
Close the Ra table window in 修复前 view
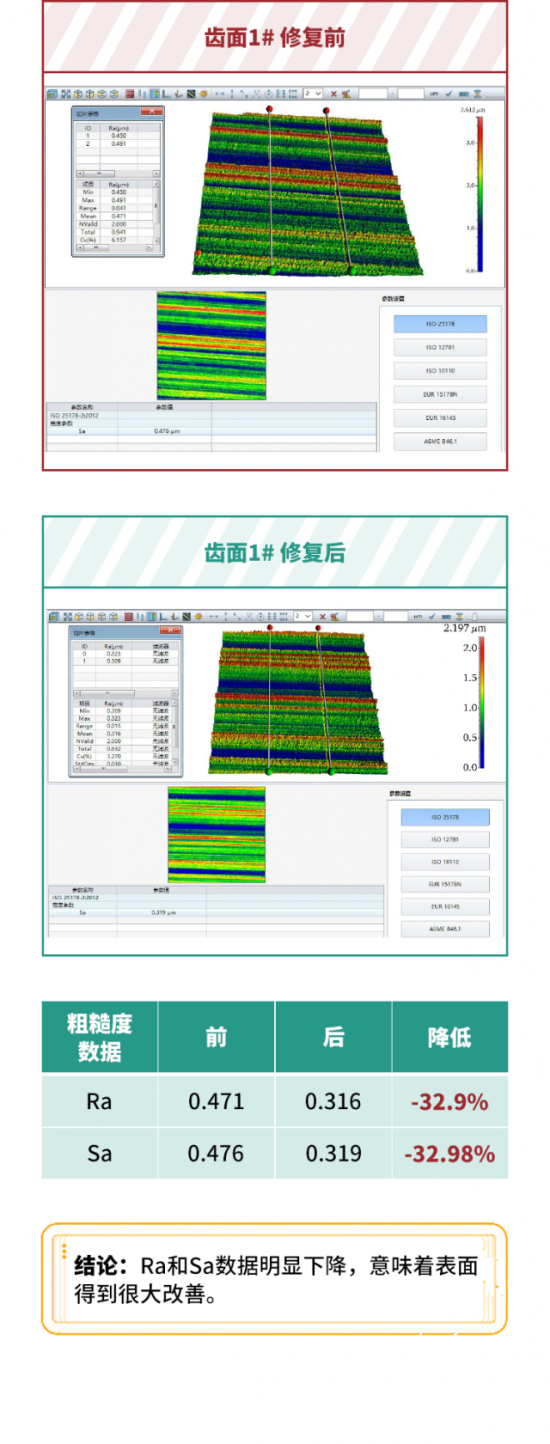(x=152, y=113)
